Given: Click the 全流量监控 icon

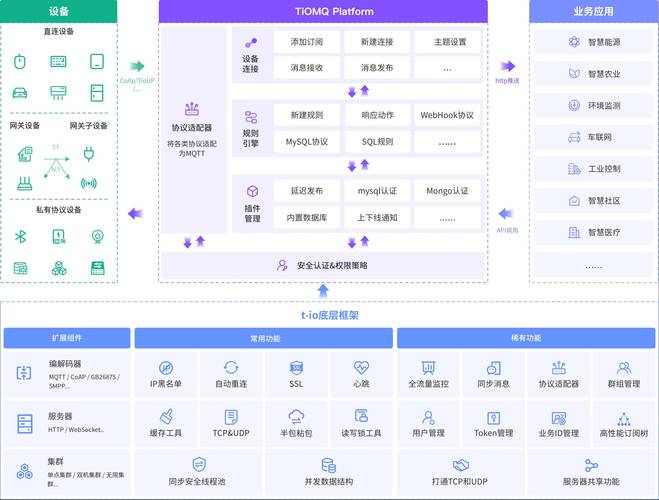Looking at the screenshot, I should point(428,368).
